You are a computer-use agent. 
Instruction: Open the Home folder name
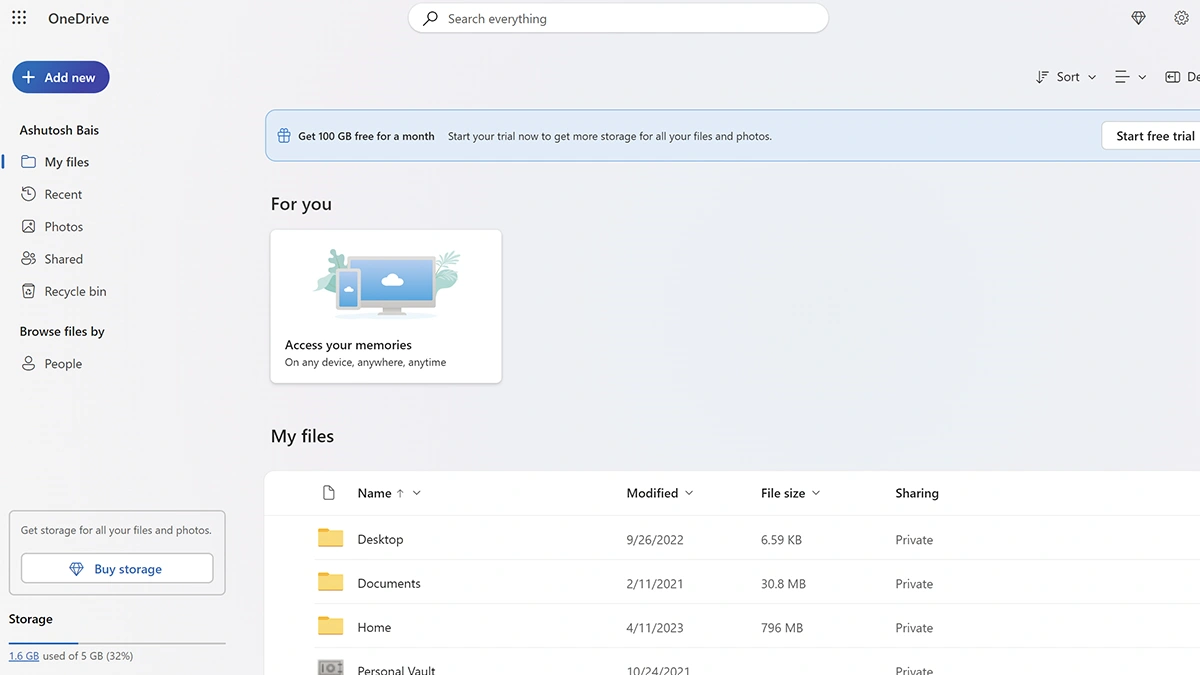pyautogui.click(x=374, y=627)
